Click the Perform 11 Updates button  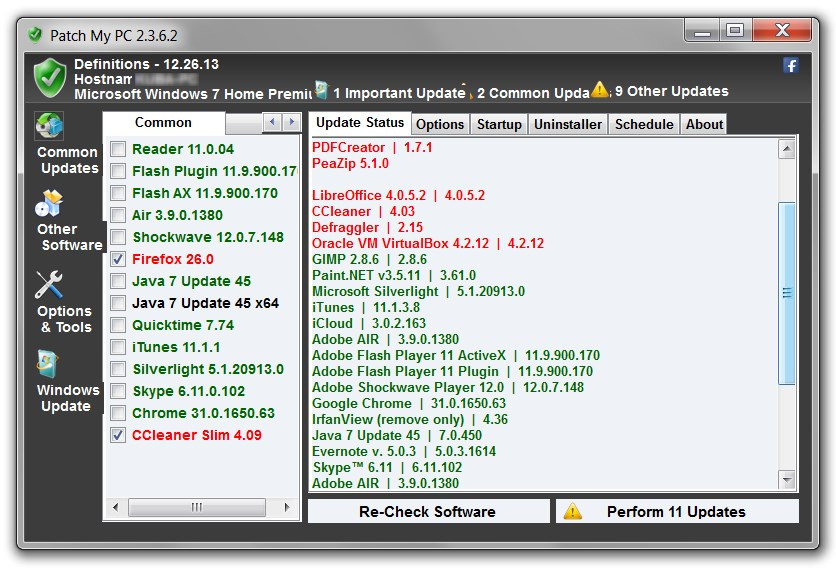pyautogui.click(x=677, y=511)
